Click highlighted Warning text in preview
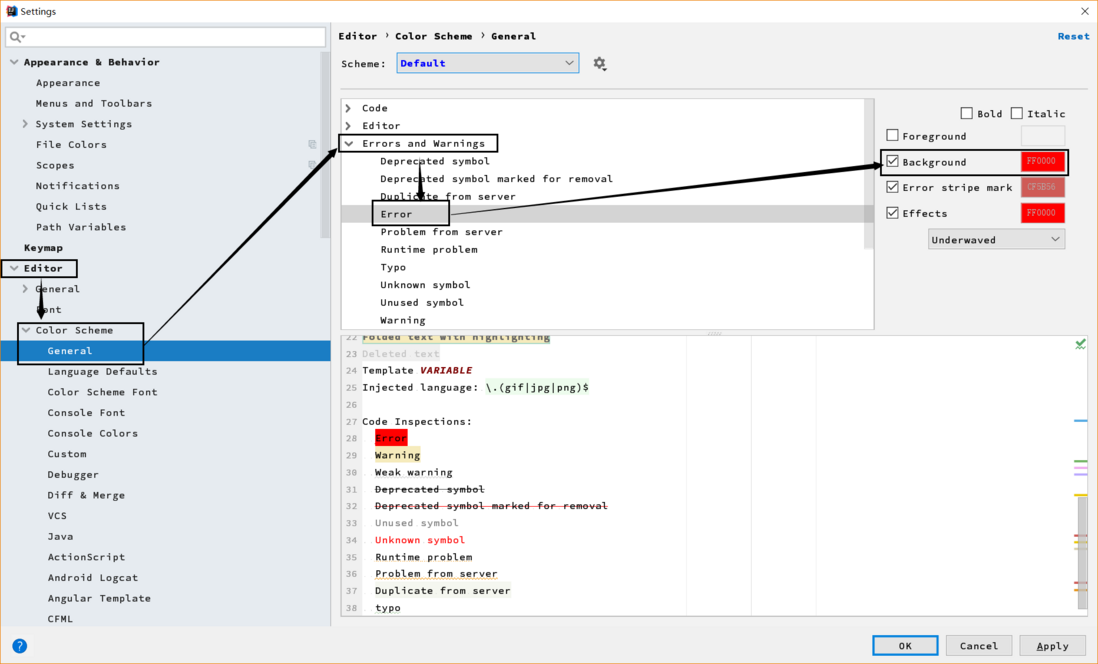 point(397,455)
